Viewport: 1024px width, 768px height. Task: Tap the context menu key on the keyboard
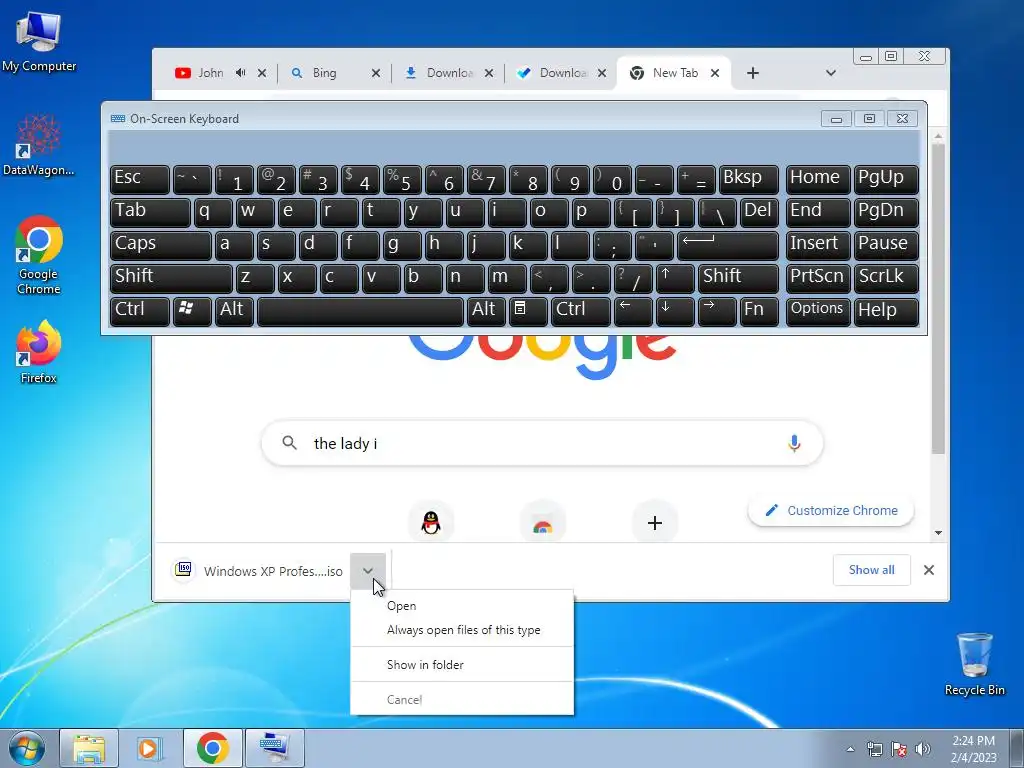pyautogui.click(x=528, y=310)
